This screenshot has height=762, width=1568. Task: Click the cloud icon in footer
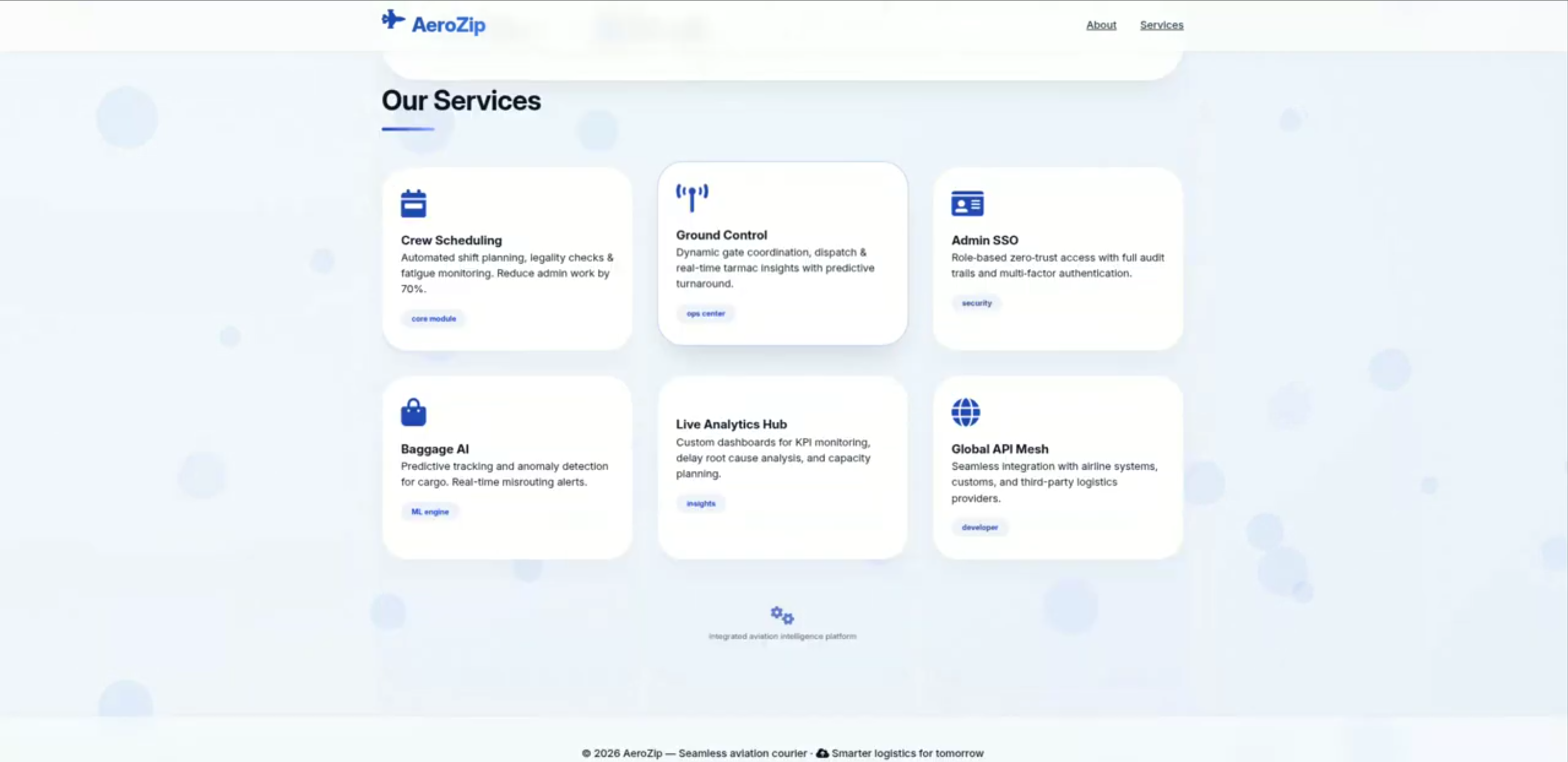[822, 753]
